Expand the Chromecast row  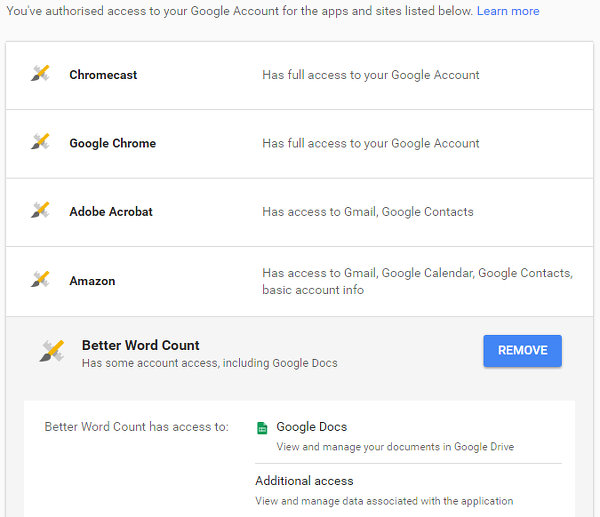[x=299, y=75]
